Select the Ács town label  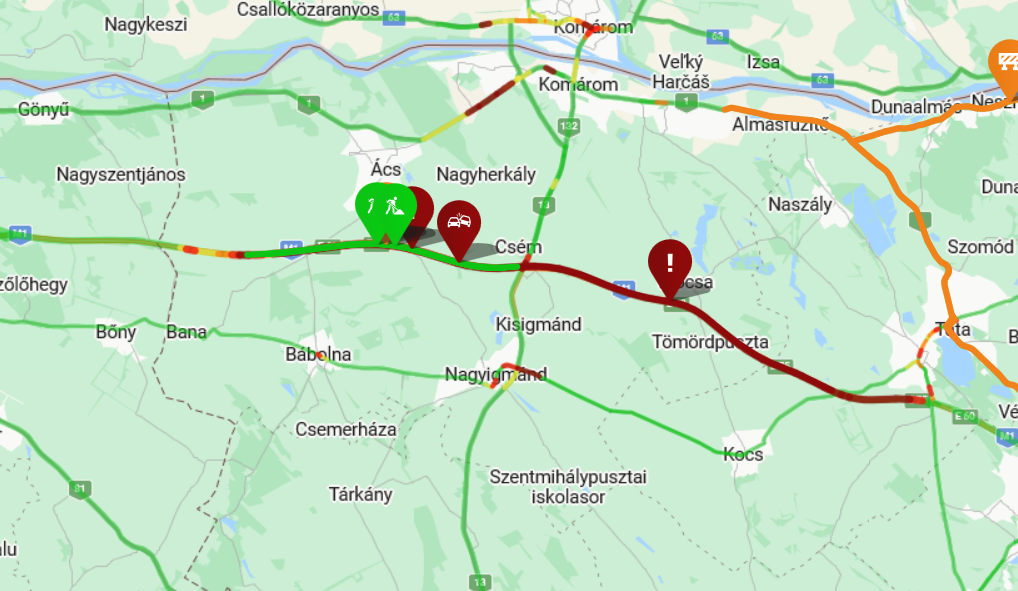386,169
